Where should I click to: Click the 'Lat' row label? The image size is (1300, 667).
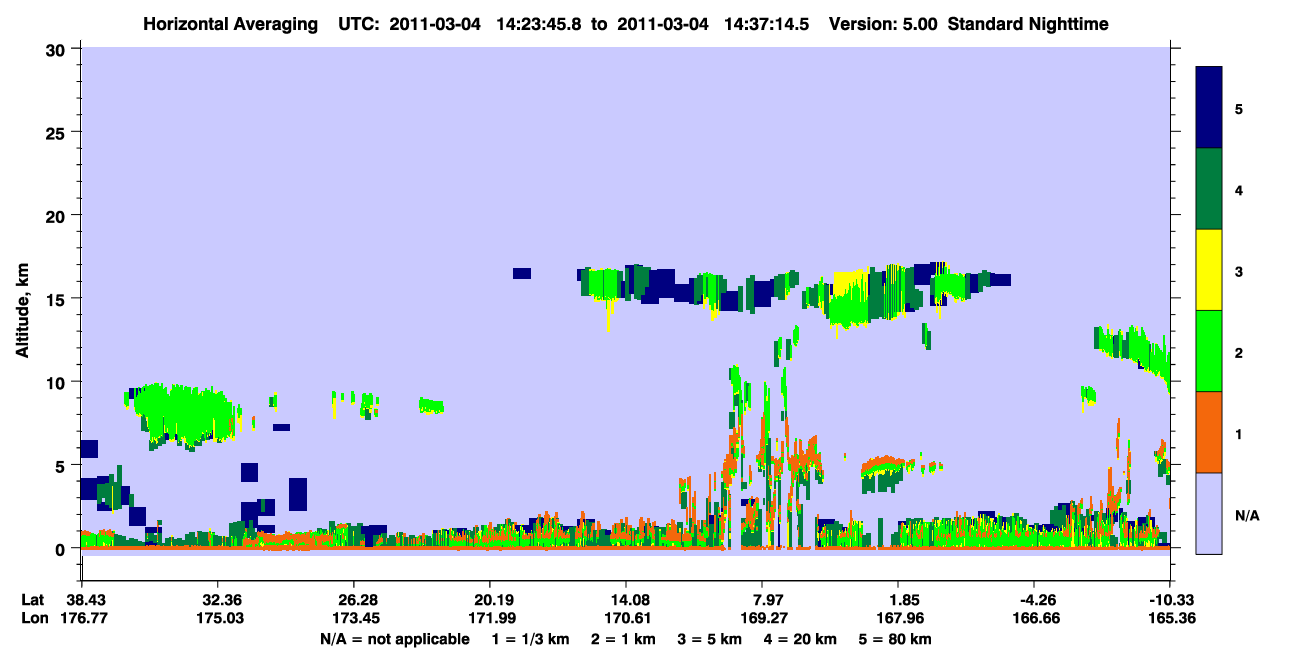pos(33,600)
